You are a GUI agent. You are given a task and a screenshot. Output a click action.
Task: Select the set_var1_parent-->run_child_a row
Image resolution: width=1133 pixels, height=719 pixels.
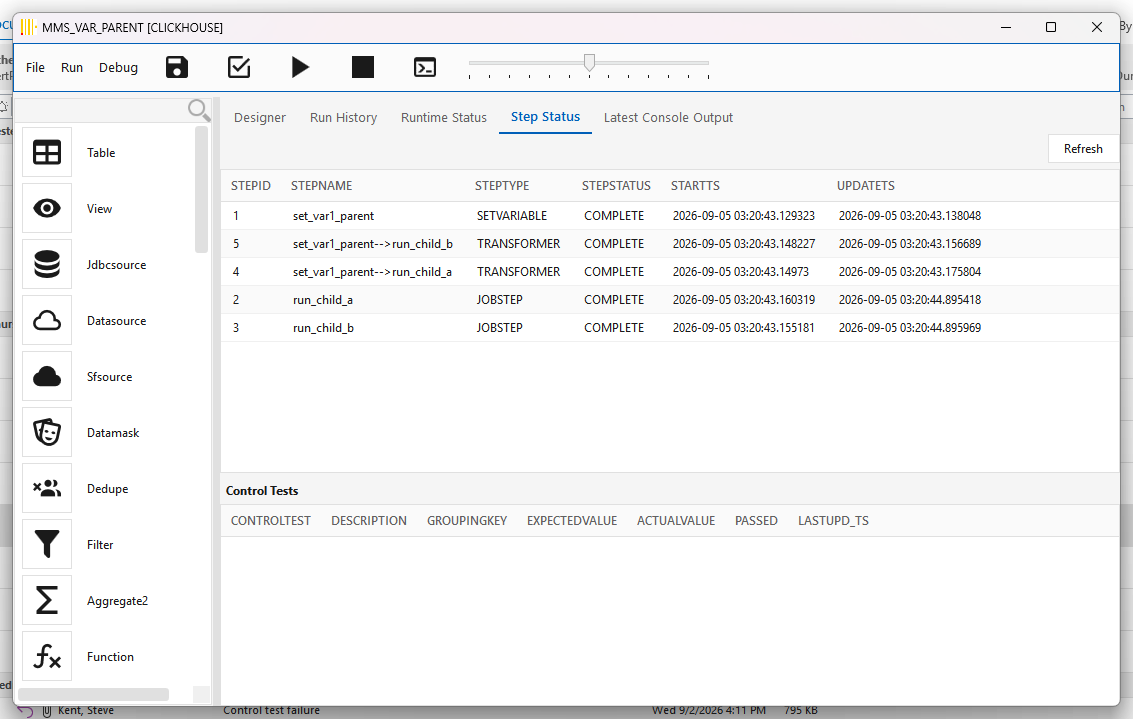tap(670, 272)
